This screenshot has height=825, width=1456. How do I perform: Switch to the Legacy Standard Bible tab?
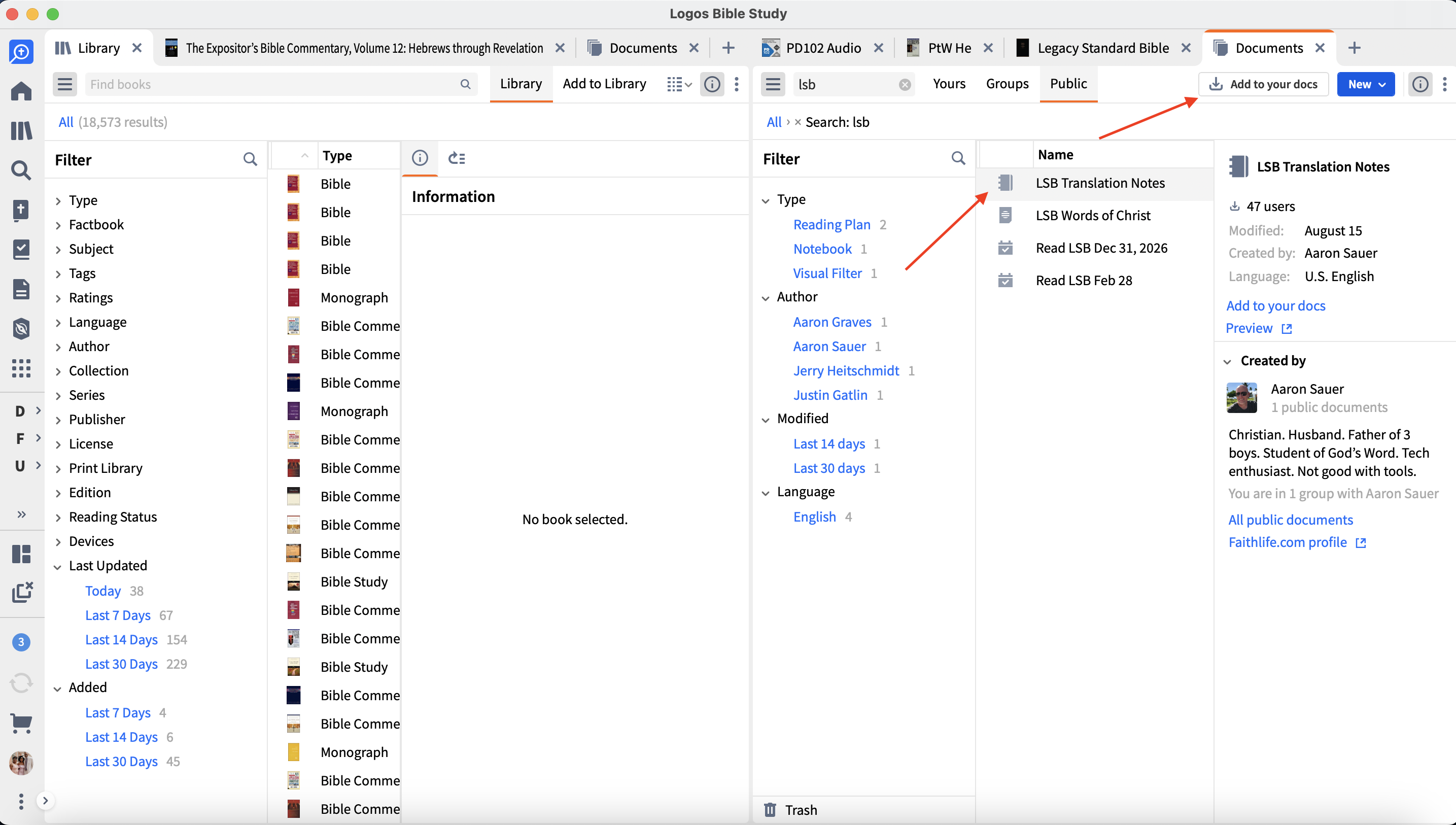(x=1102, y=48)
